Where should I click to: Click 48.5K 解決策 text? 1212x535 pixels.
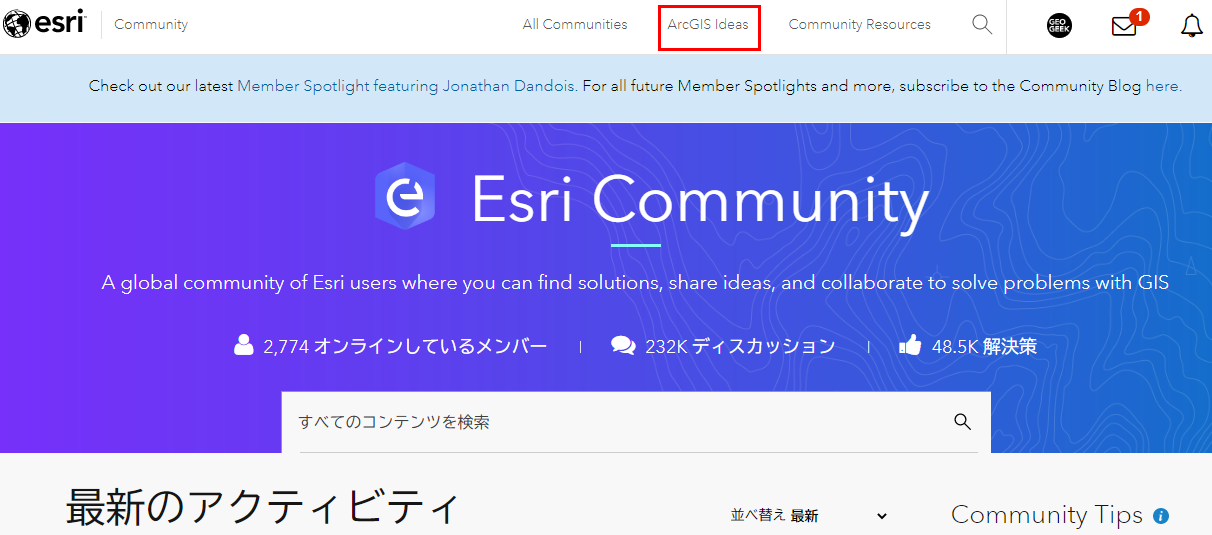(x=984, y=347)
